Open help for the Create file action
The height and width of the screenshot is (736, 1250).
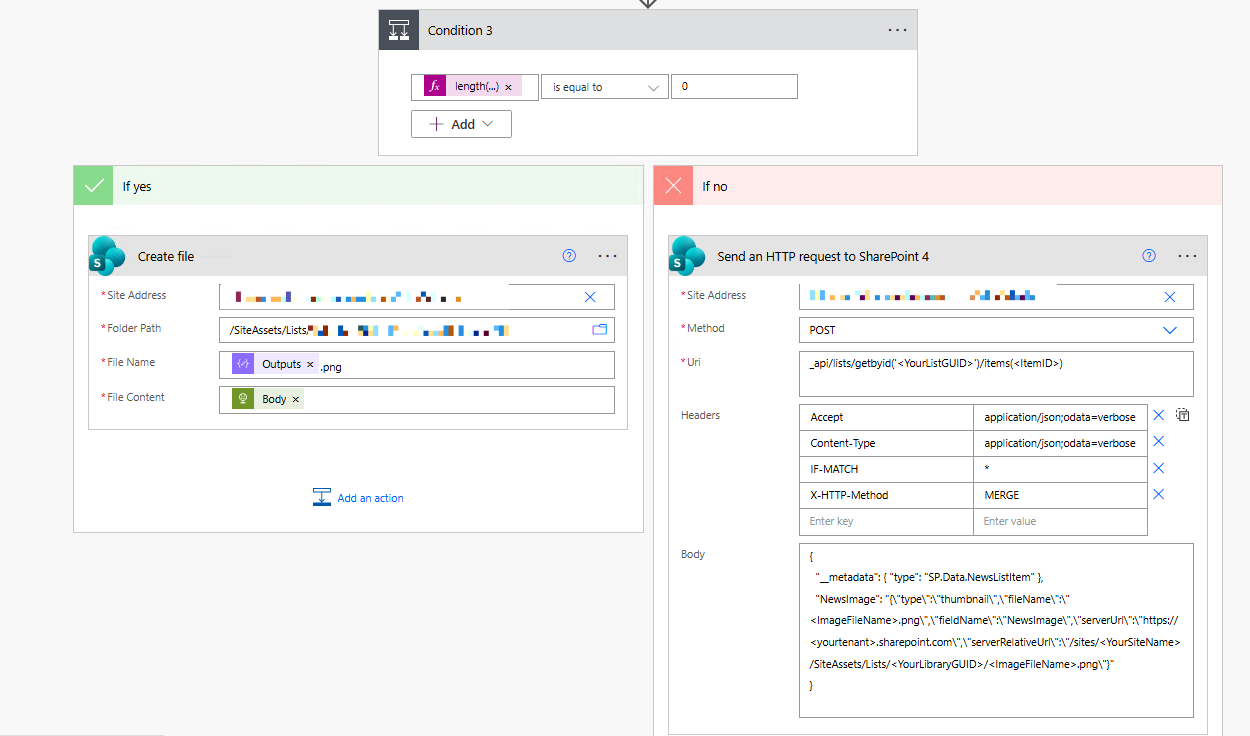[x=569, y=256]
